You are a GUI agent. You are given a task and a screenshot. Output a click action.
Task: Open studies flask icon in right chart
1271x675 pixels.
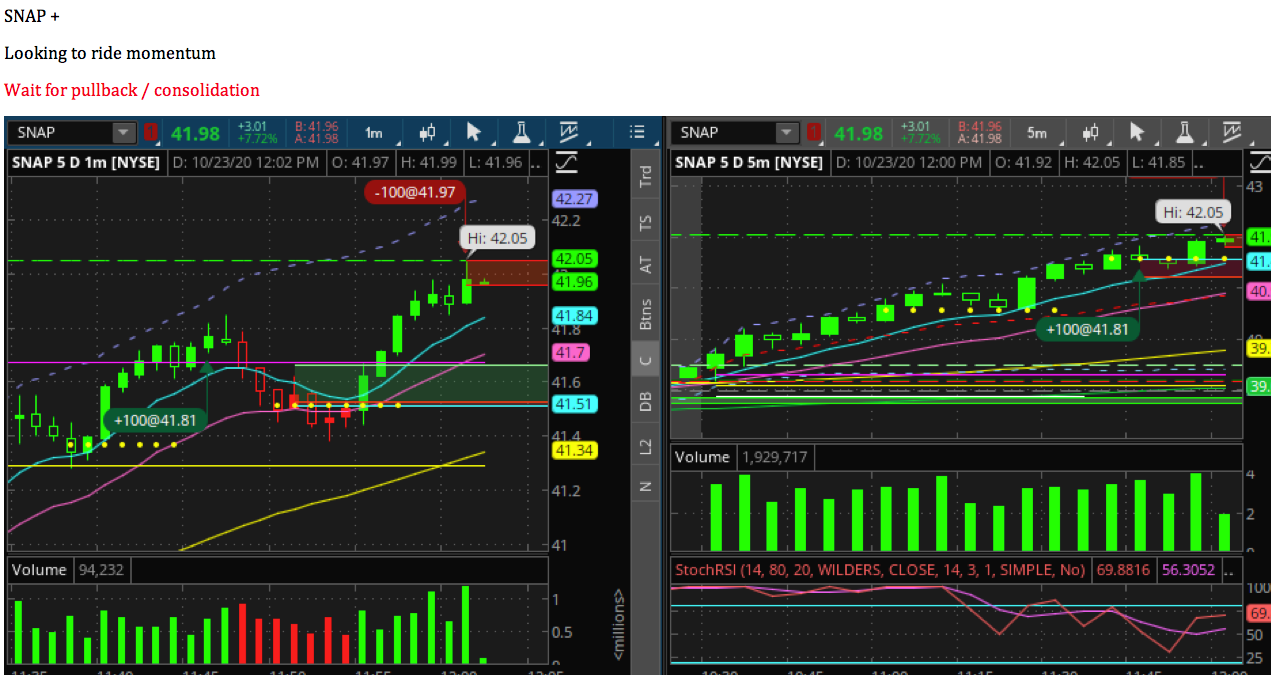point(1184,132)
